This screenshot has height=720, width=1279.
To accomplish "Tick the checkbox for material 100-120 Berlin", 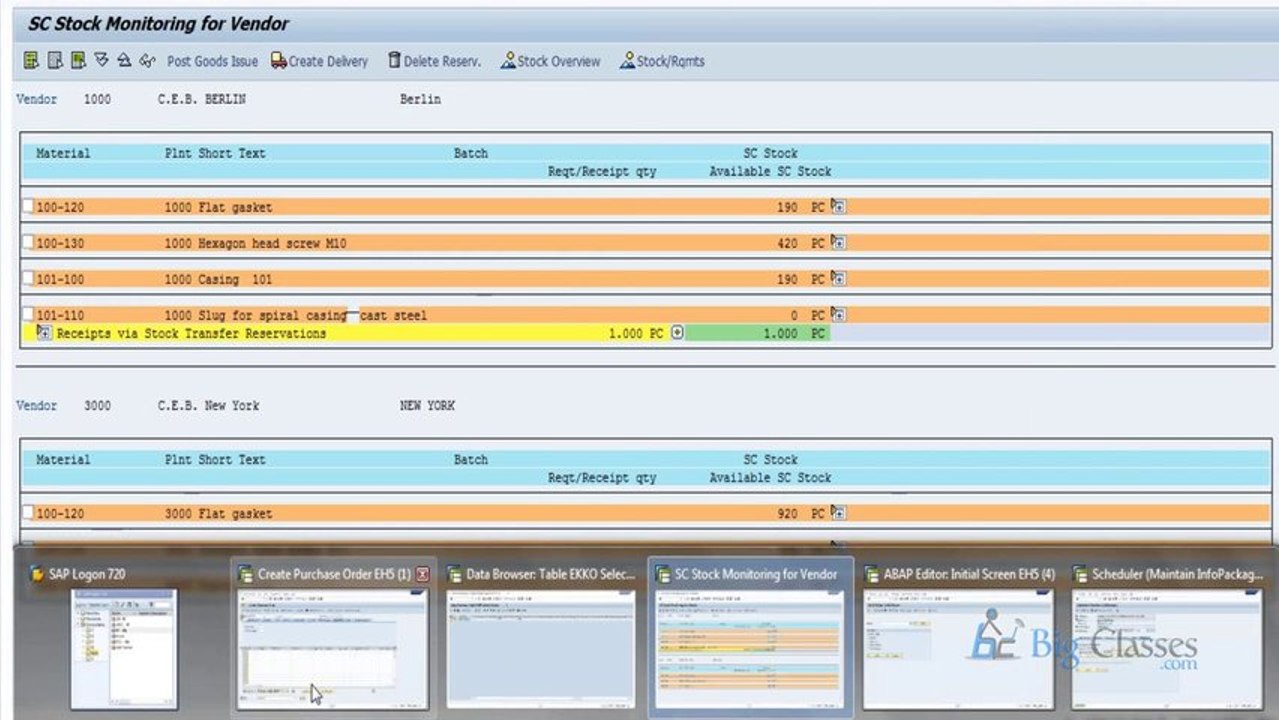I will tap(28, 206).
